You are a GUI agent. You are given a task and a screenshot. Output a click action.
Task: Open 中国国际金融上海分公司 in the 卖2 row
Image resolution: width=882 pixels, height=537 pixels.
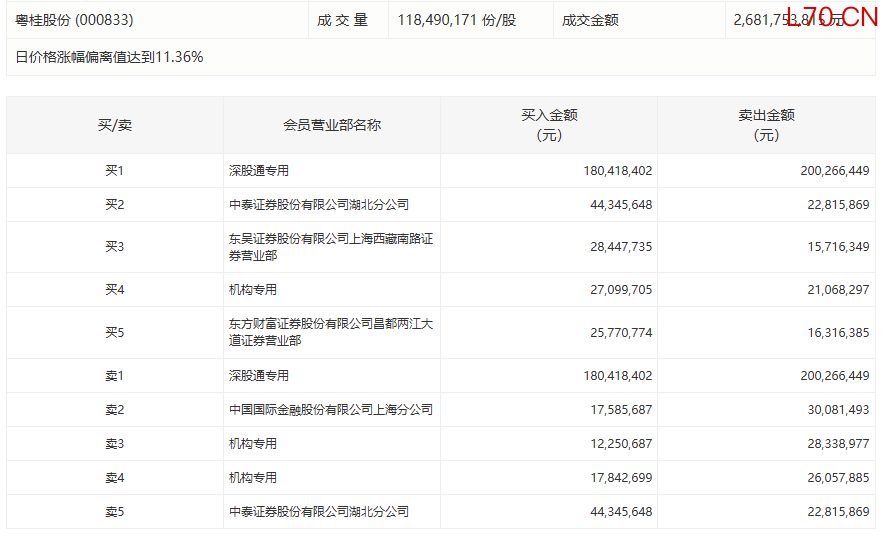point(330,410)
